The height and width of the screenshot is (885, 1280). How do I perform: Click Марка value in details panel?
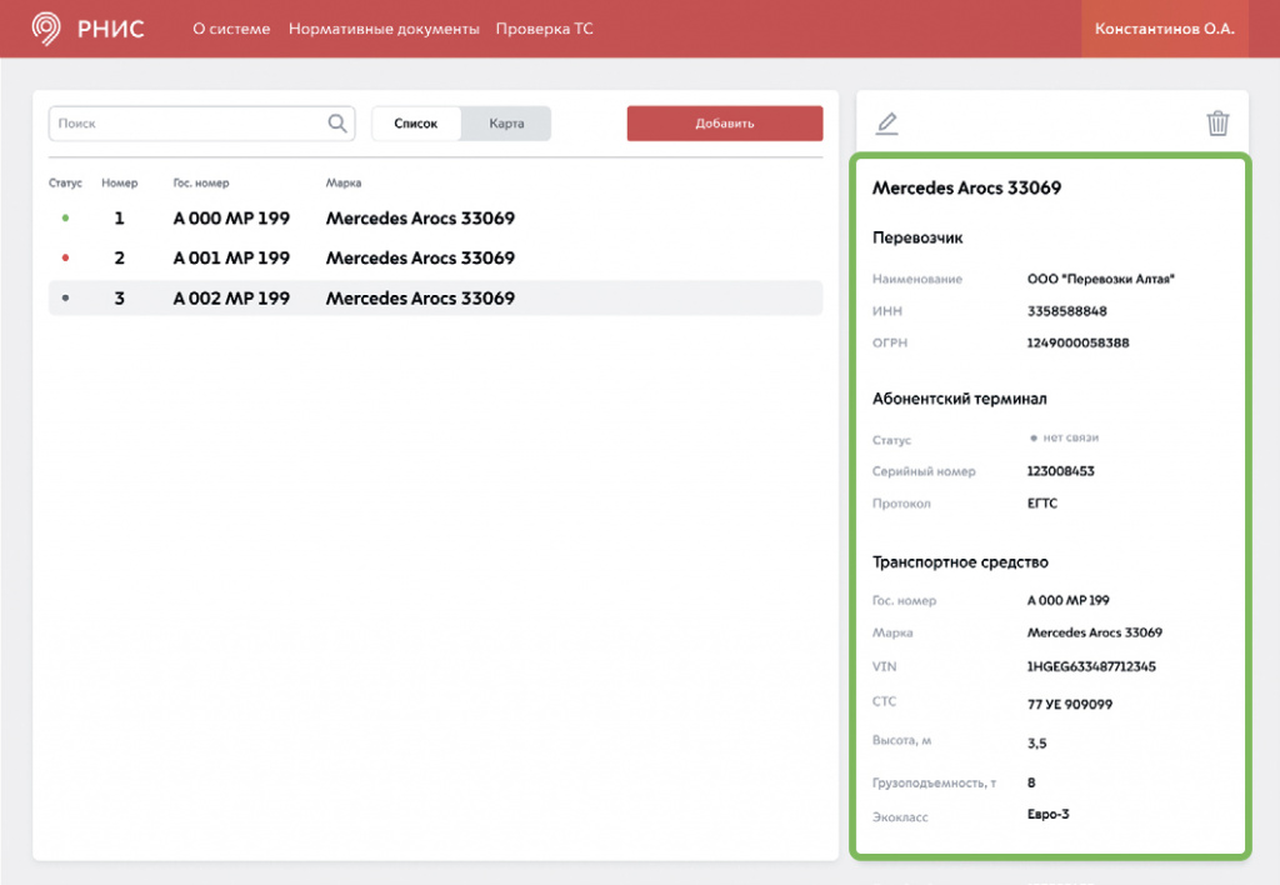pyautogui.click(x=1095, y=633)
